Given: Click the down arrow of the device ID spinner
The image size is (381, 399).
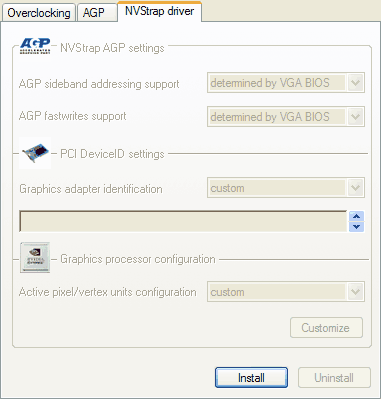Looking at the screenshot, I should click(356, 227).
